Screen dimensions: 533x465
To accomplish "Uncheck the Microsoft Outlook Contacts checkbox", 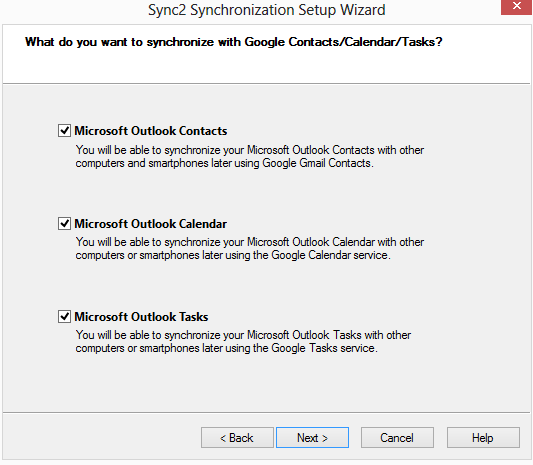I will coord(64,131).
